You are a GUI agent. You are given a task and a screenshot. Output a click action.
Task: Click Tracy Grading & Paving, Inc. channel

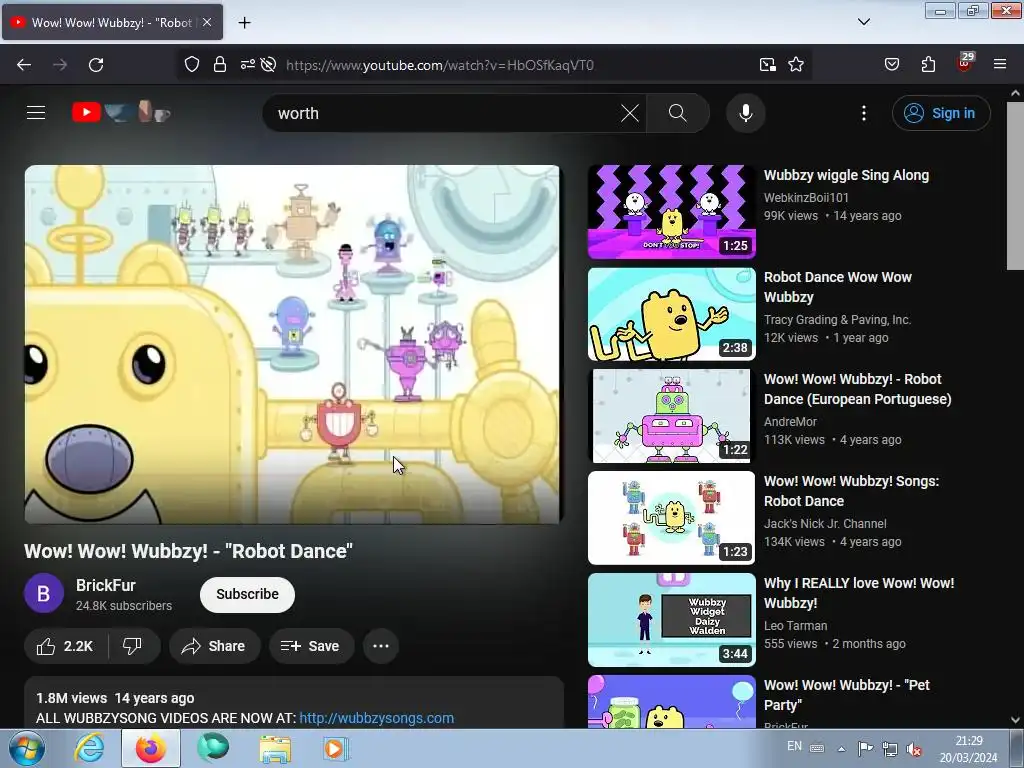[837, 319]
